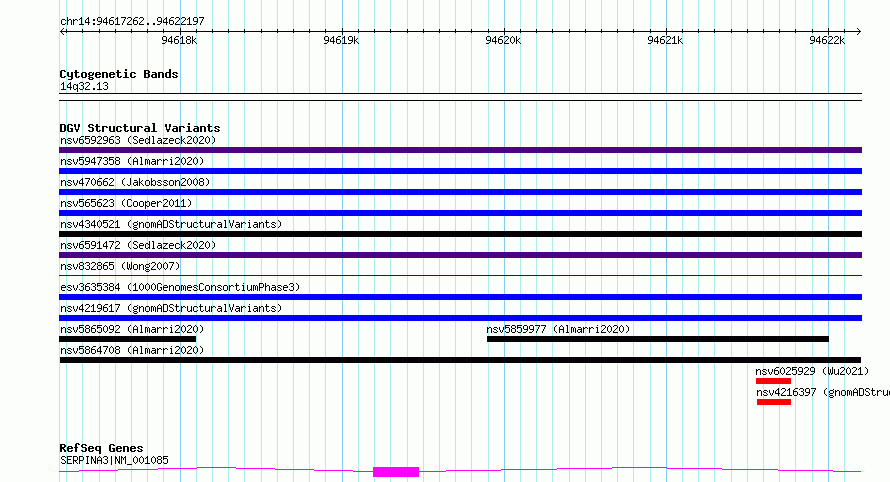The image size is (890, 482).
Task: Open nsv6591472 (Sedlazeck2020) label
Action: (x=138, y=245)
